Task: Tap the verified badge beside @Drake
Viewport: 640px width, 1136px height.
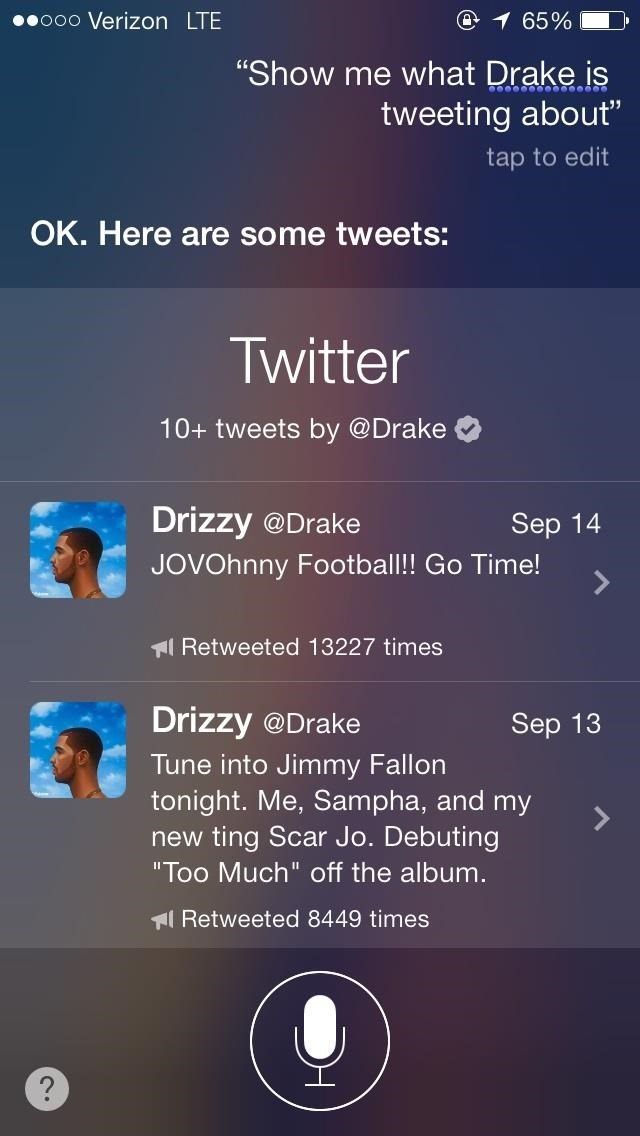Action: (x=468, y=430)
